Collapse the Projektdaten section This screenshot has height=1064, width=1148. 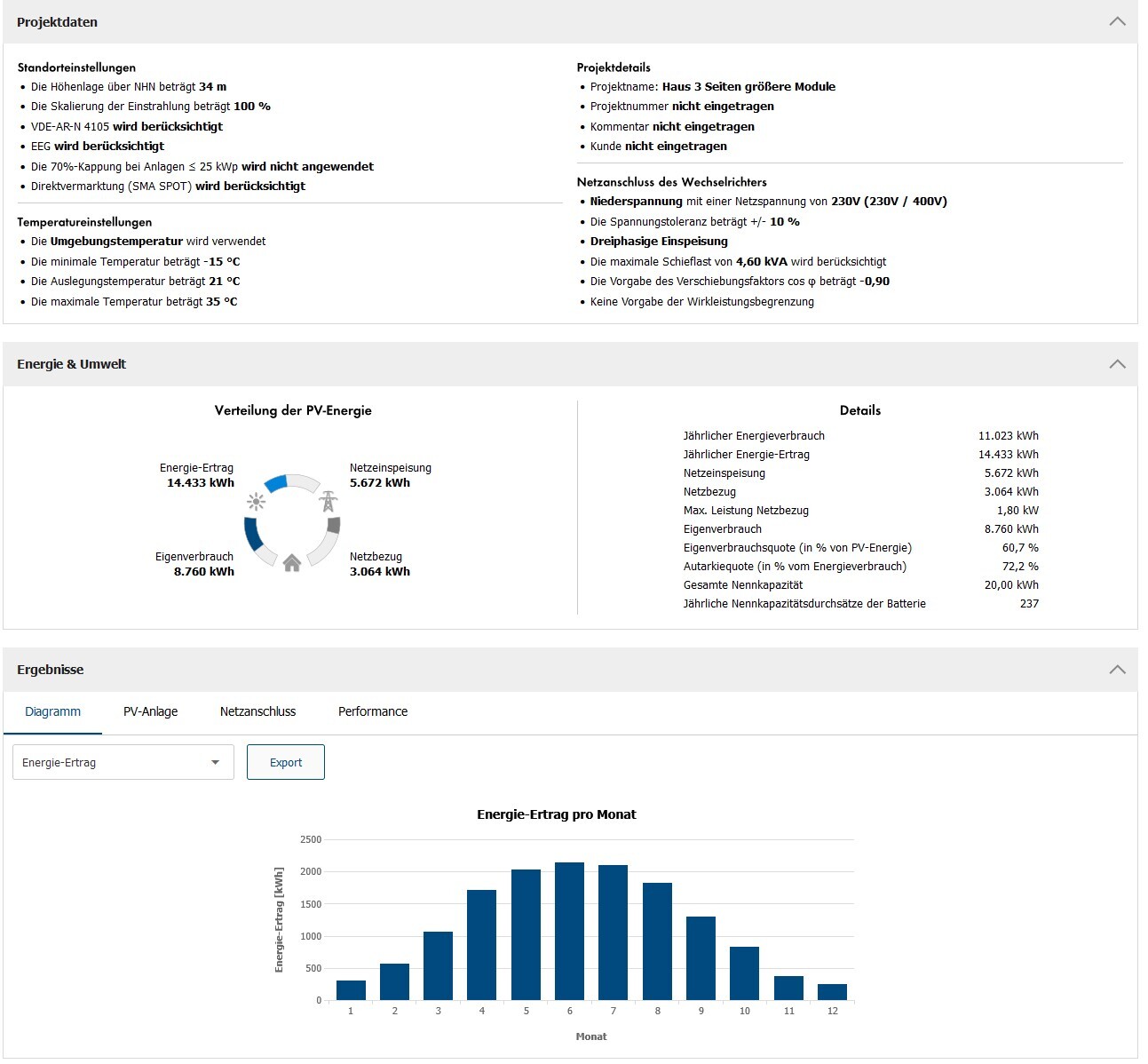(1117, 21)
